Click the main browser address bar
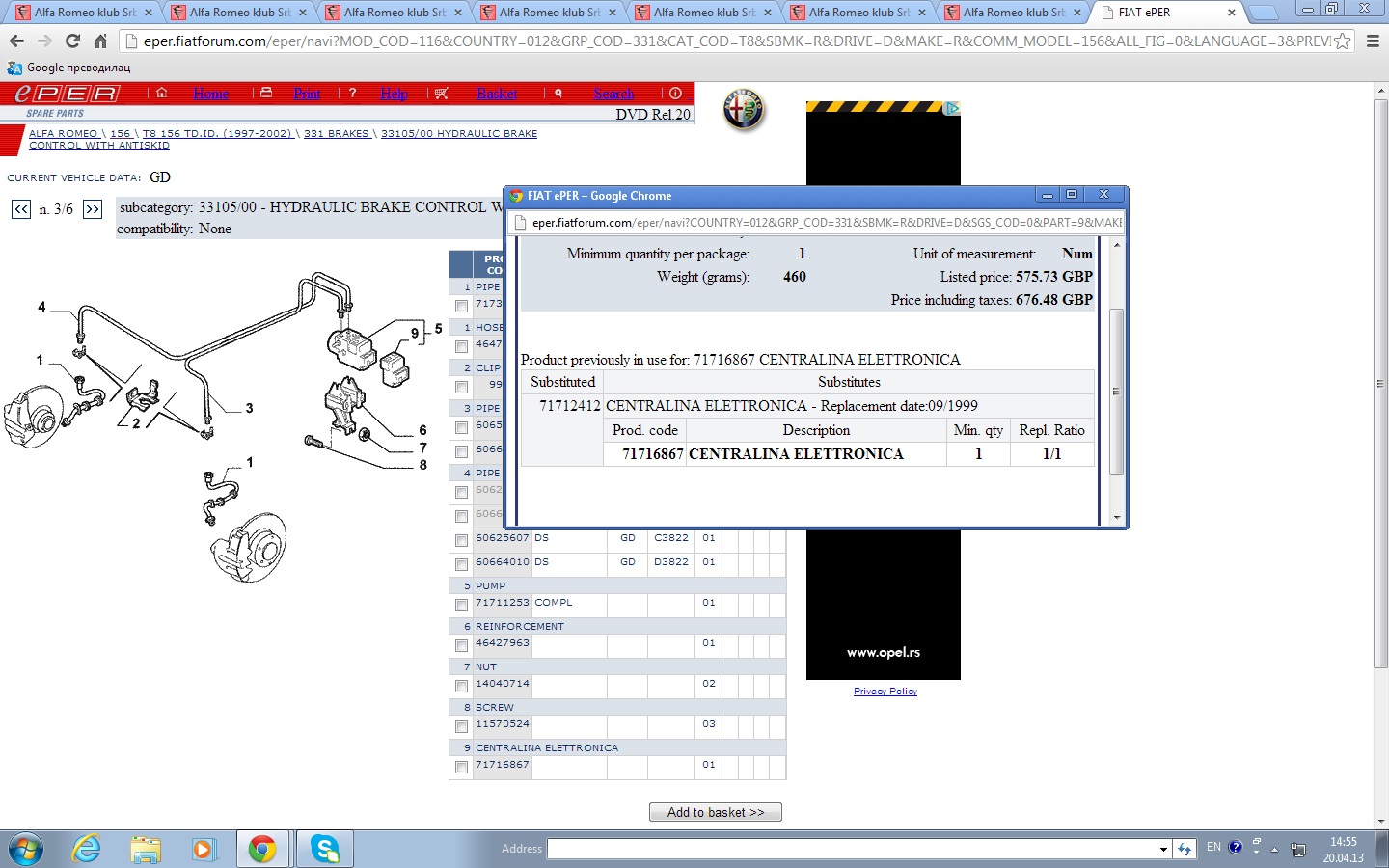The width and height of the screenshot is (1389, 868). point(737,41)
